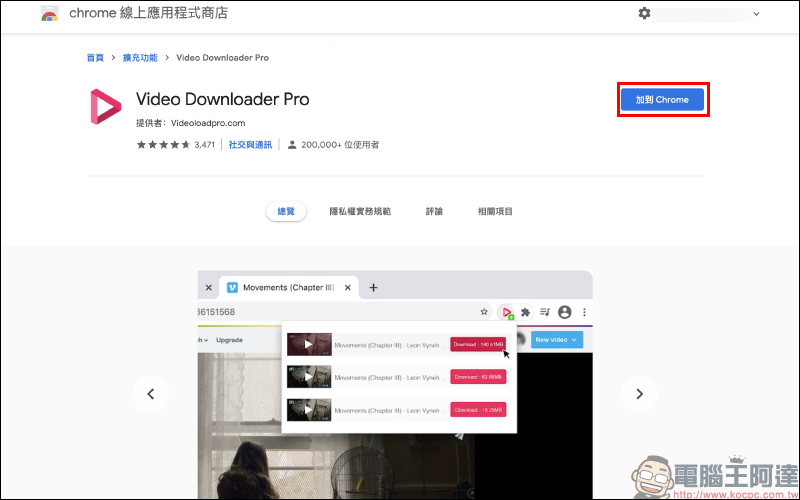Click the Chrome Web Store logo icon
Image resolution: width=800 pixels, height=500 pixels.
coord(49,13)
